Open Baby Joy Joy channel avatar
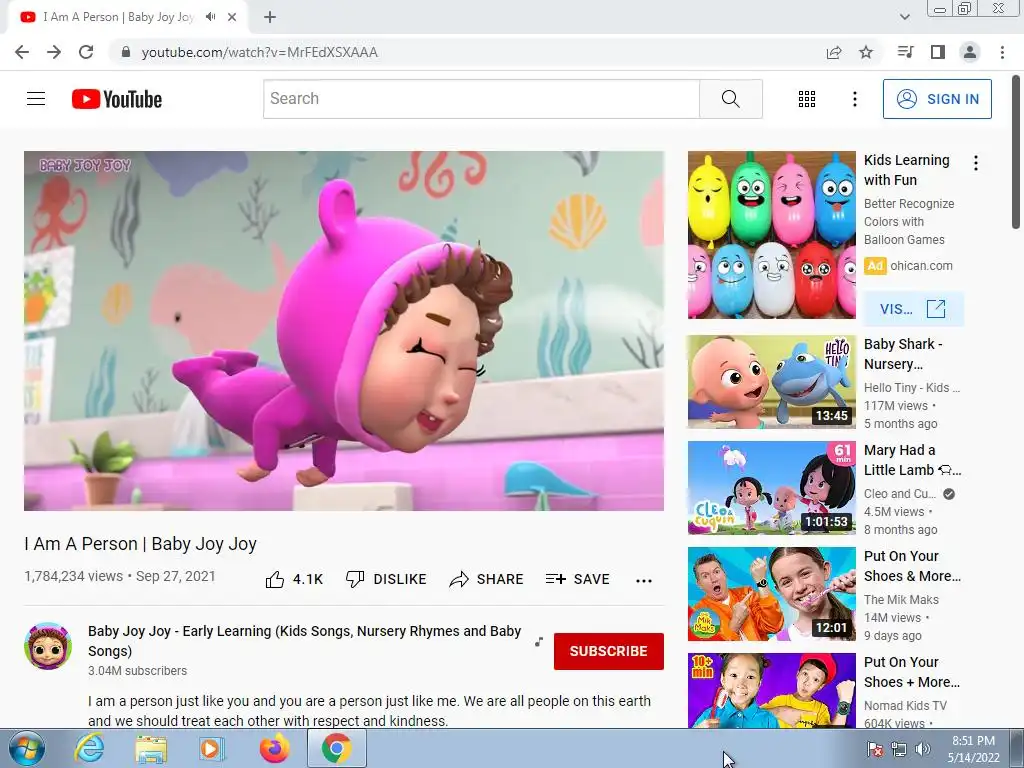The image size is (1024, 768). (x=48, y=646)
